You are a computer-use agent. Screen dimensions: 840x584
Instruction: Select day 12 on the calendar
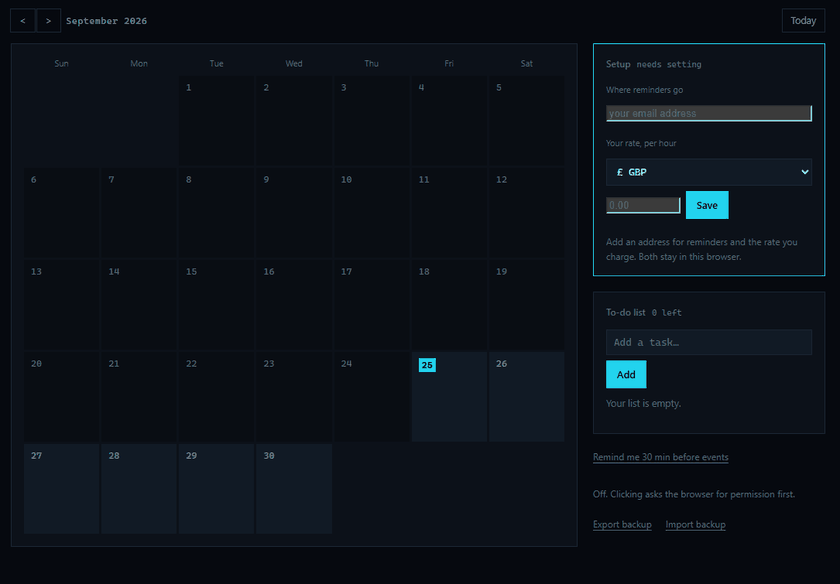click(527, 213)
